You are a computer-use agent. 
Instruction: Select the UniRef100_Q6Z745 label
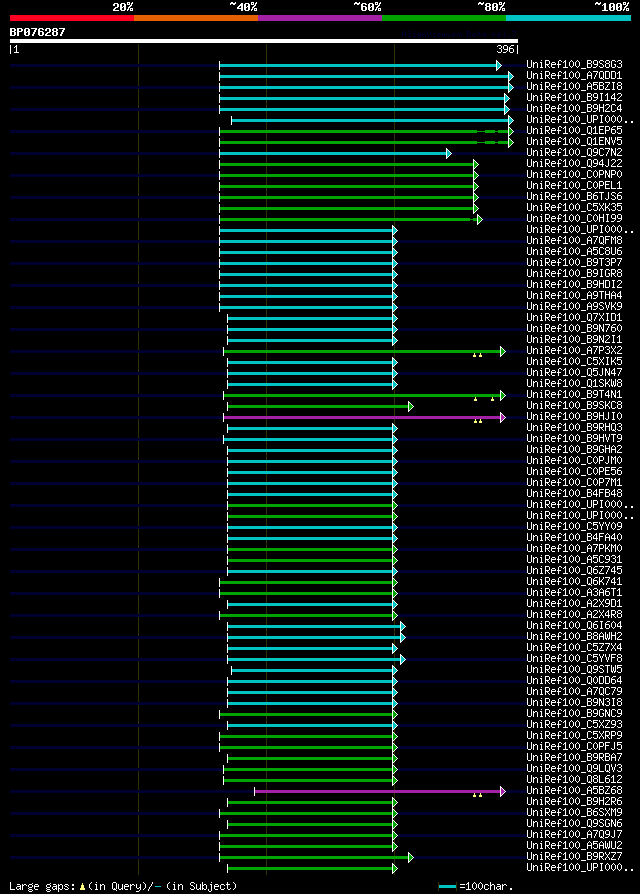(574, 570)
